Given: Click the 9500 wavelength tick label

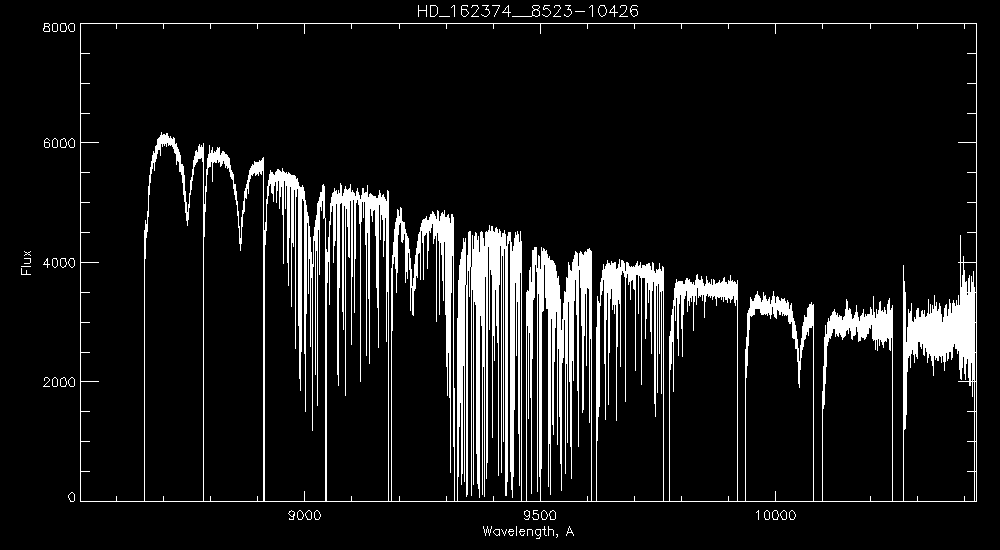Looking at the screenshot, I should coord(540,516).
